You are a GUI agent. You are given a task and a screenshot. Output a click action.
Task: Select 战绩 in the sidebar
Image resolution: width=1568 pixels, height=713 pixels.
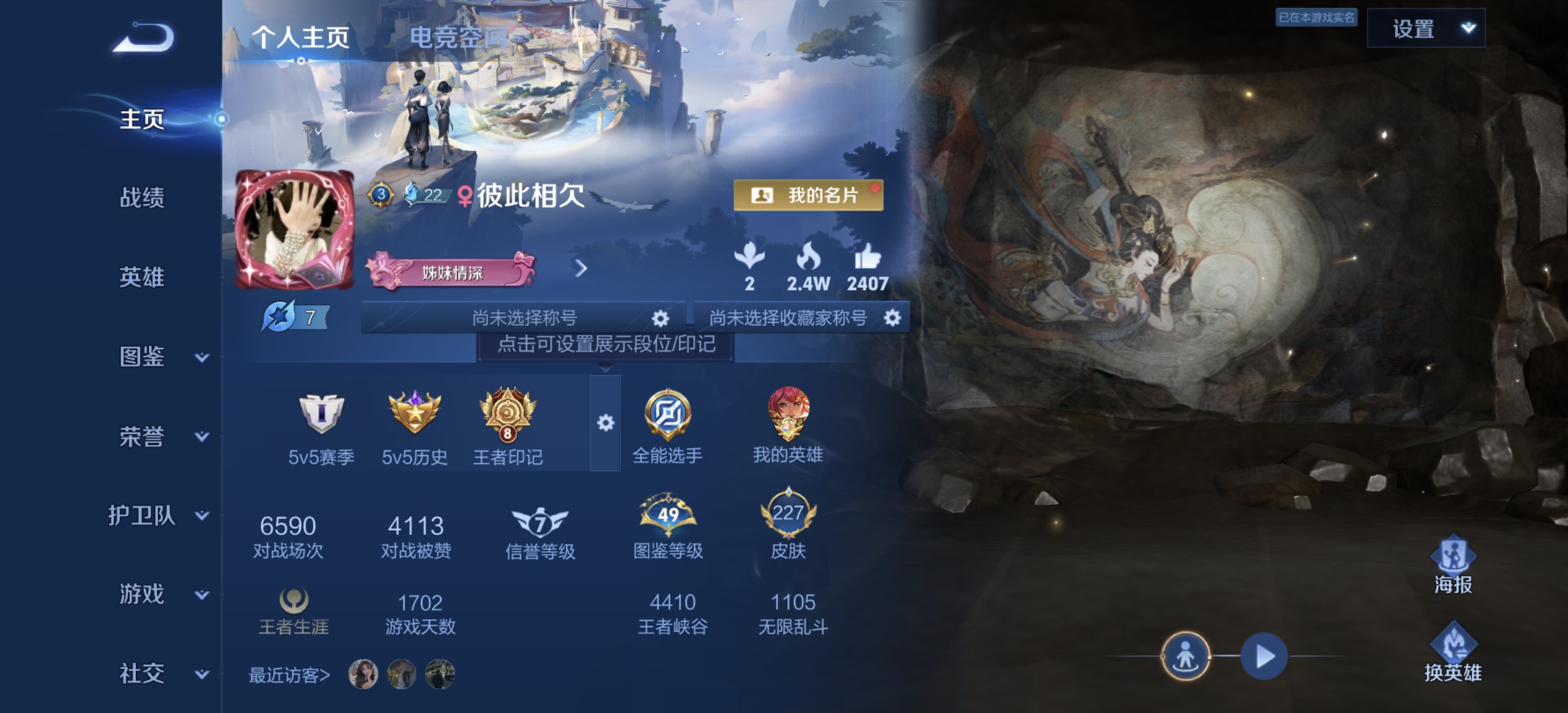pyautogui.click(x=142, y=197)
